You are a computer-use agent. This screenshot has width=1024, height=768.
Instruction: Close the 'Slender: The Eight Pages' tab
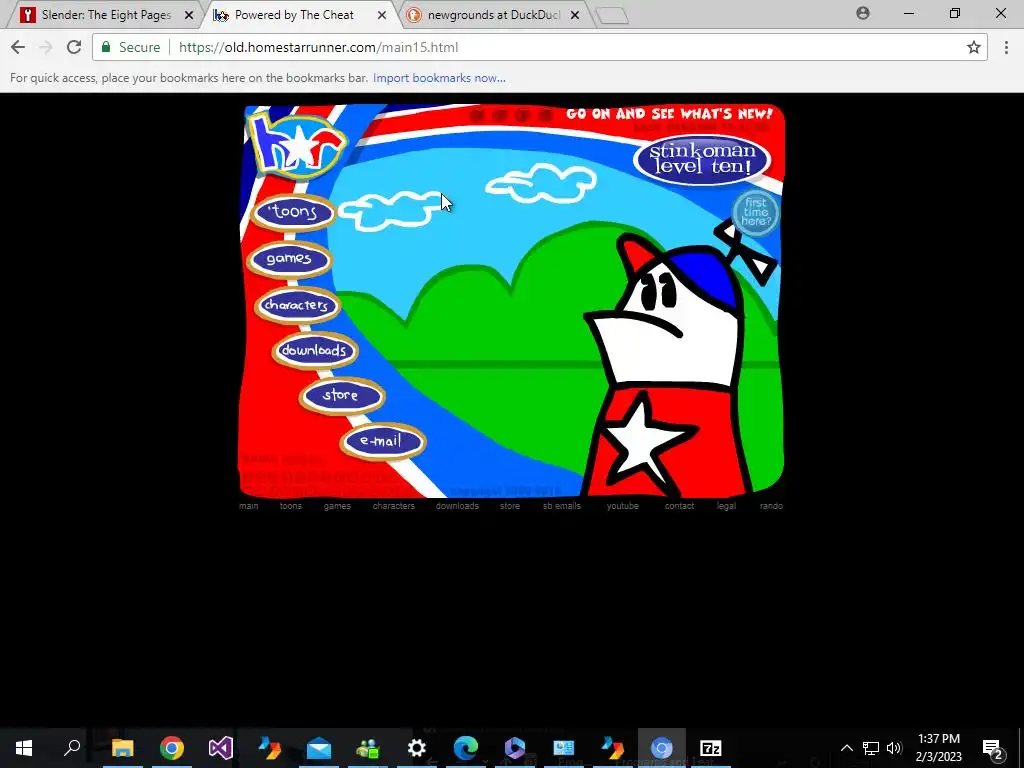(x=189, y=15)
